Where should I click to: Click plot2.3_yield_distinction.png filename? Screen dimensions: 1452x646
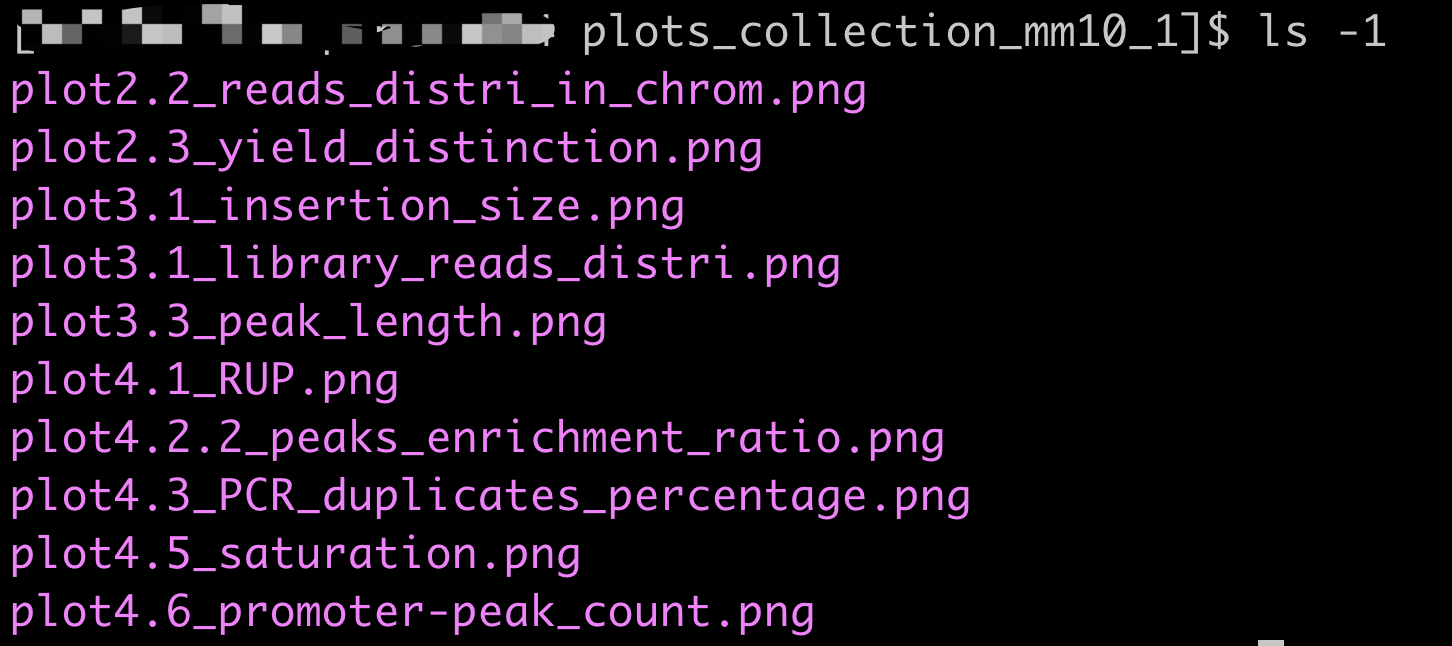(x=386, y=149)
